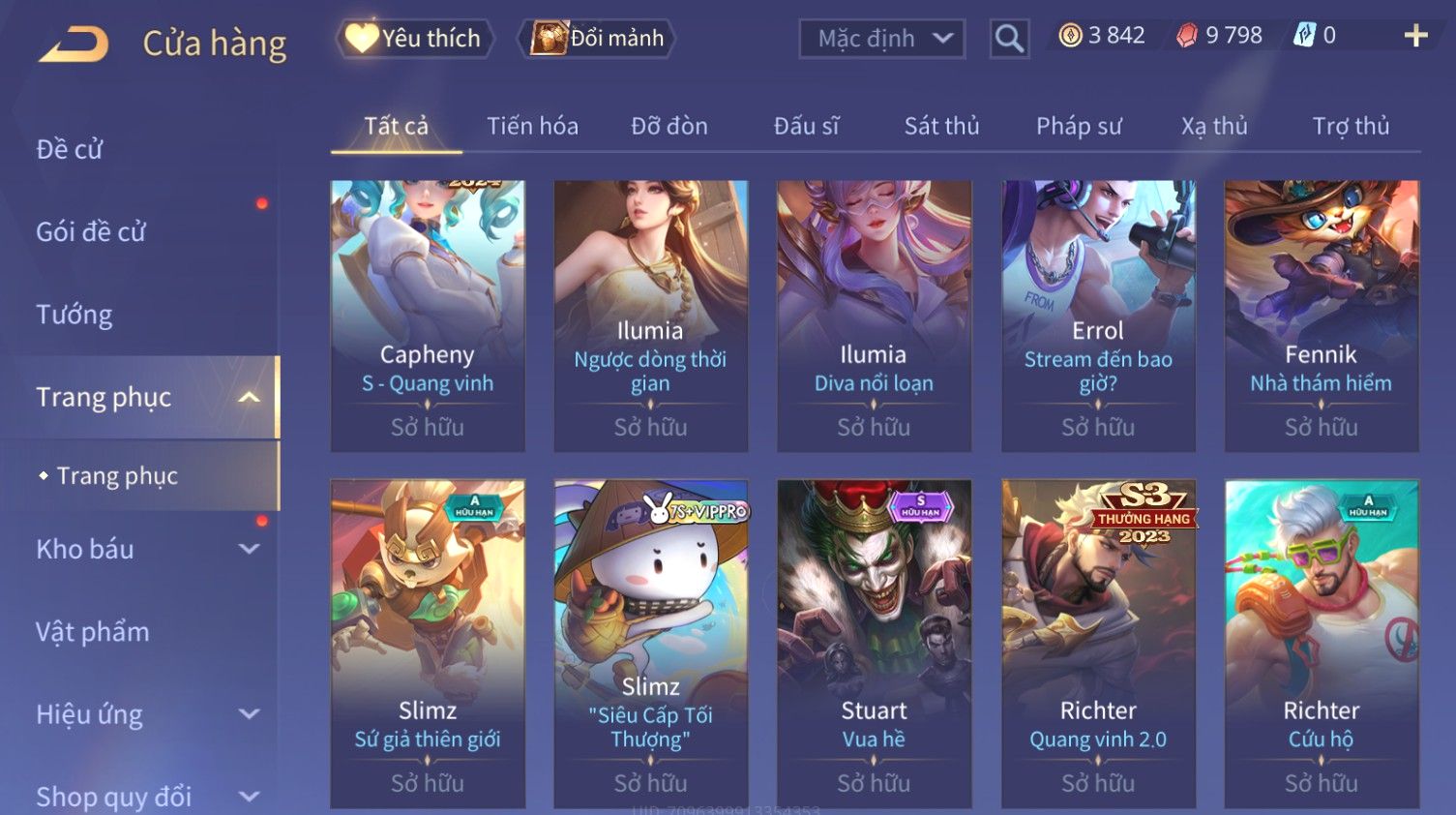Viewport: 1456px width, 815px height.
Task: Open Fennik Nhà thám hiểm skin card
Action: [1322, 316]
